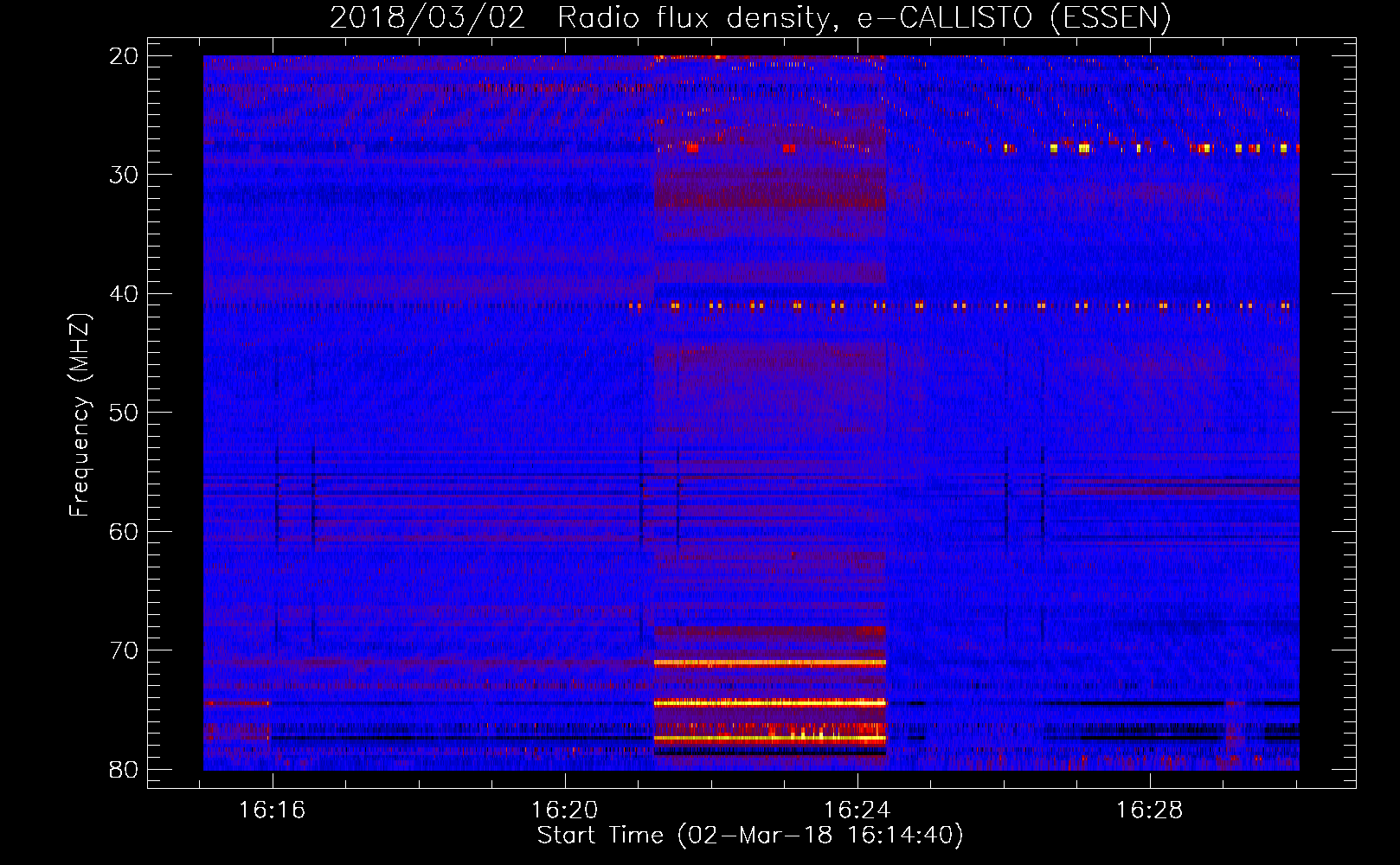
Task: Click the '20' frequency tick label
Action: pyautogui.click(x=124, y=56)
